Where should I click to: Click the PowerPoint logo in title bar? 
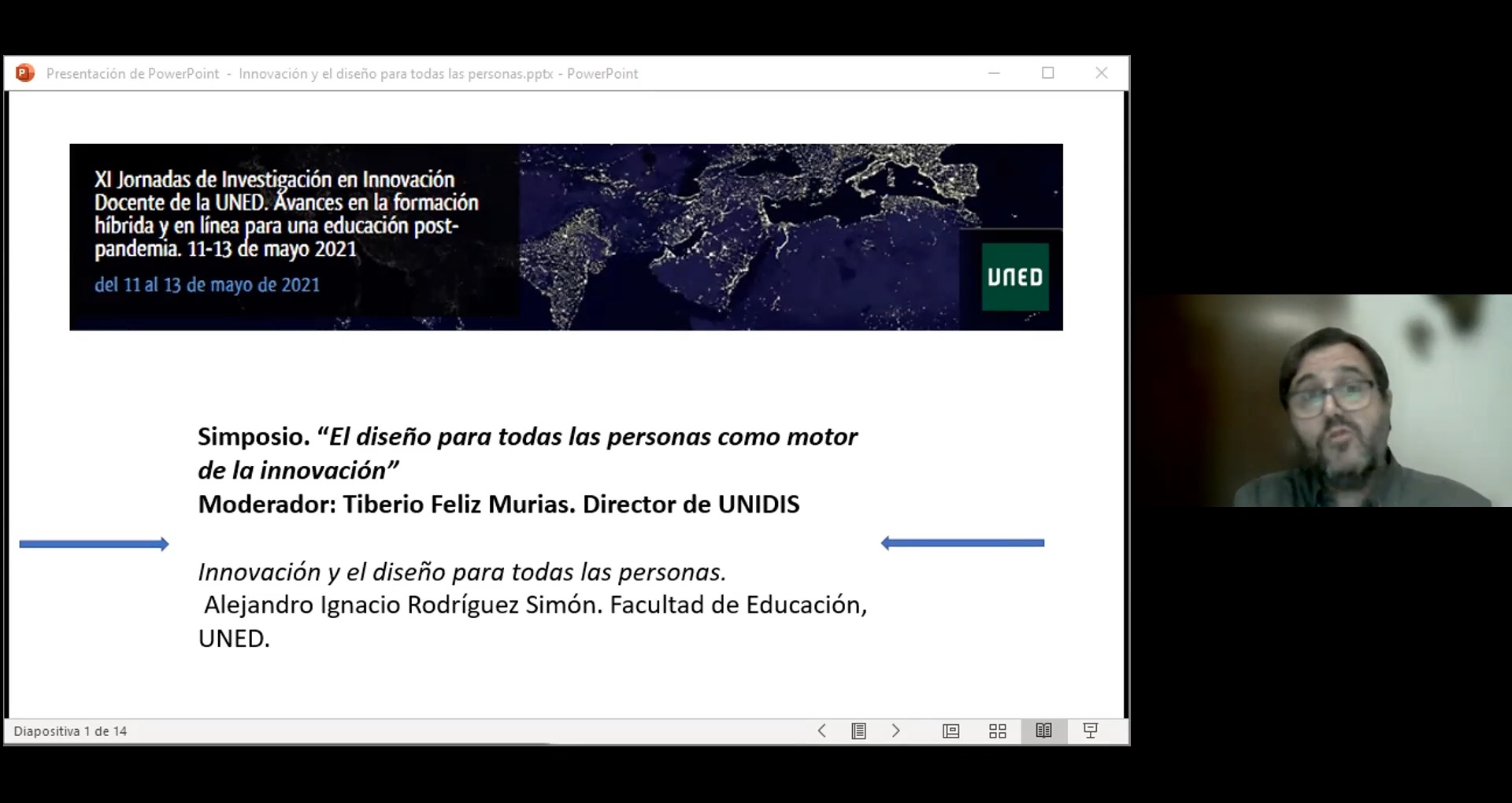click(25, 73)
